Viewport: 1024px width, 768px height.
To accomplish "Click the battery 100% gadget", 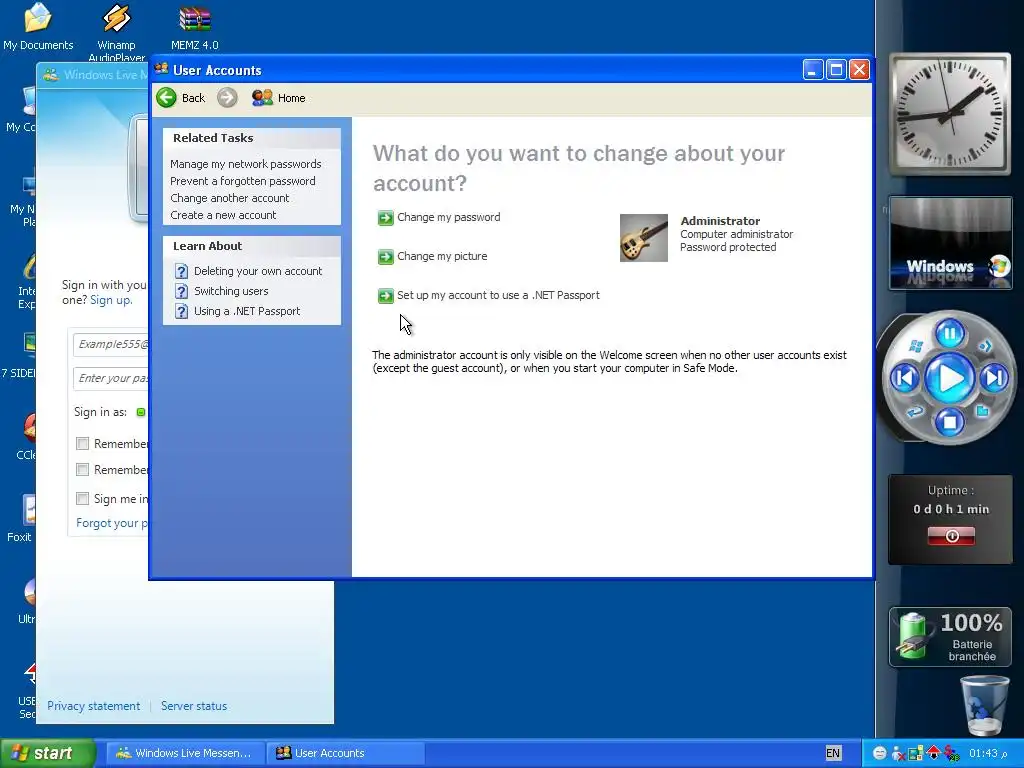I will point(950,637).
